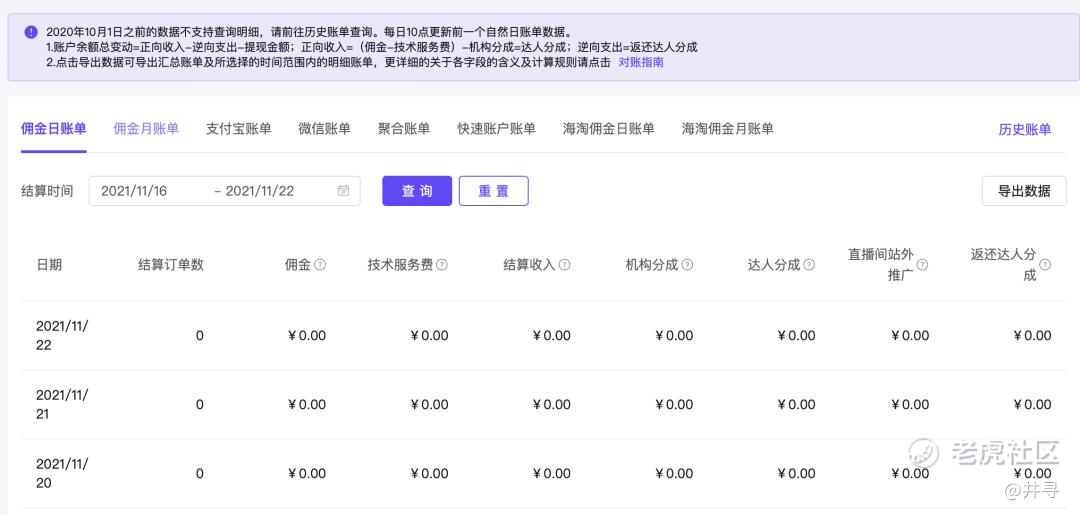Click the 导出数据 export button
The image size is (1080, 515).
coord(1024,191)
